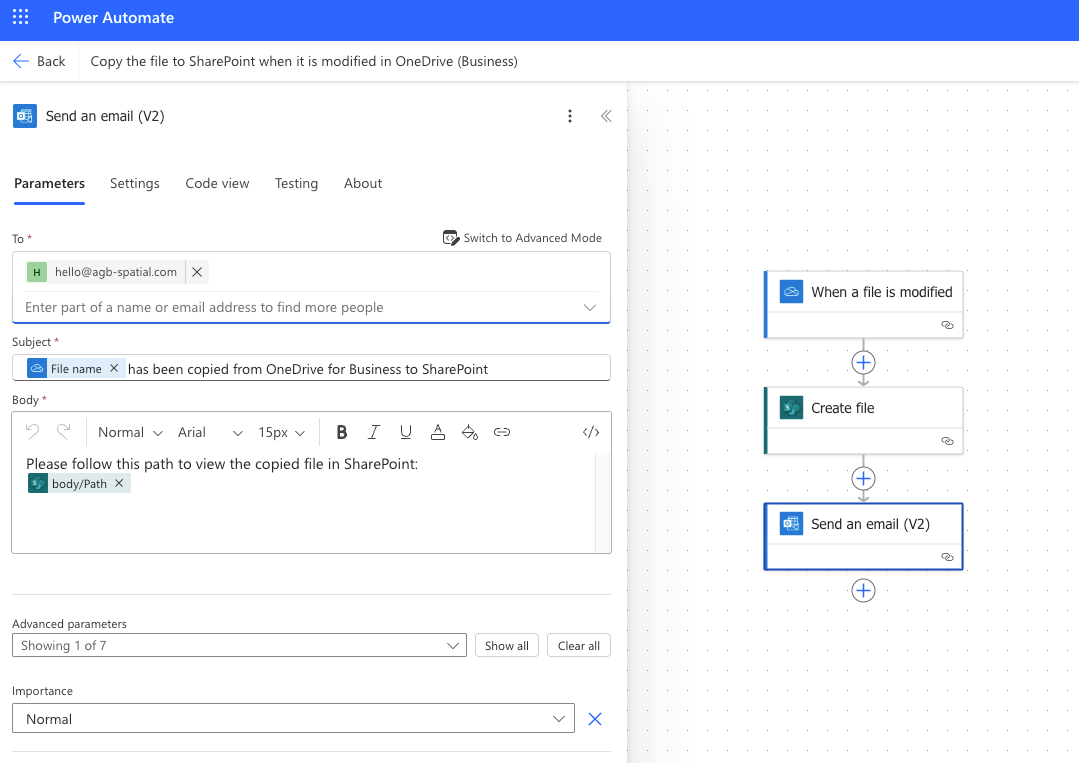Redo the last body edit

[64, 432]
